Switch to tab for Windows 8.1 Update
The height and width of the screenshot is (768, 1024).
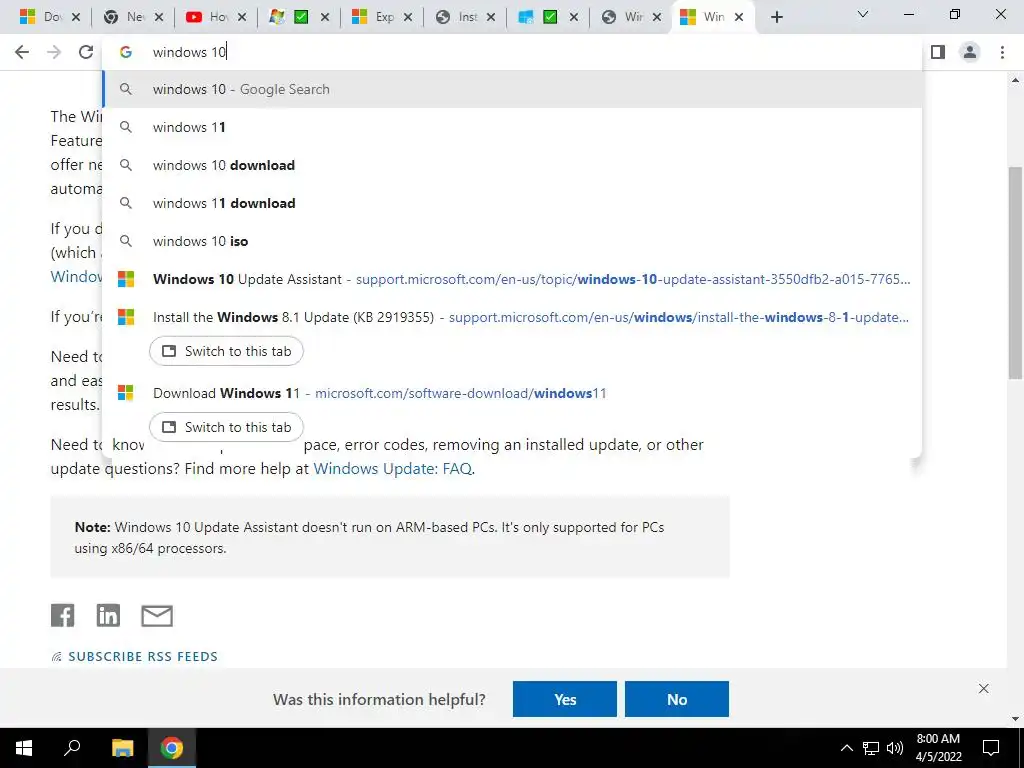click(226, 351)
